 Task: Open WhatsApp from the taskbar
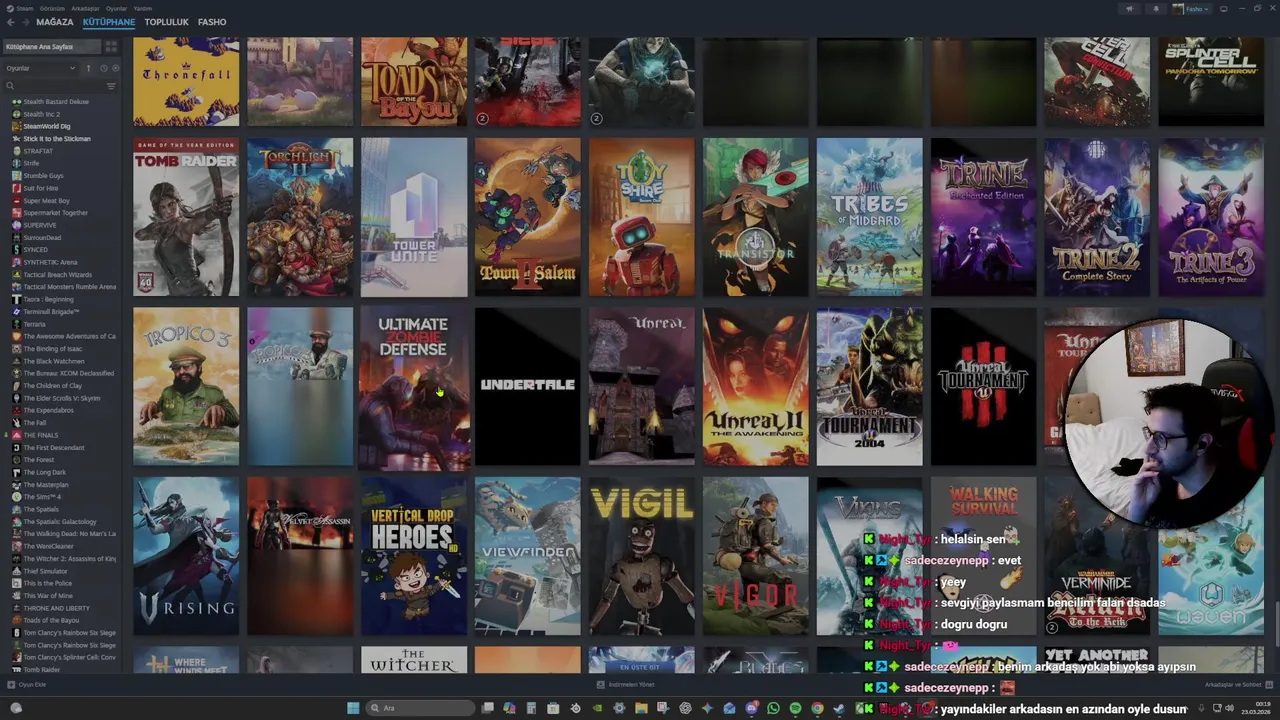773,708
